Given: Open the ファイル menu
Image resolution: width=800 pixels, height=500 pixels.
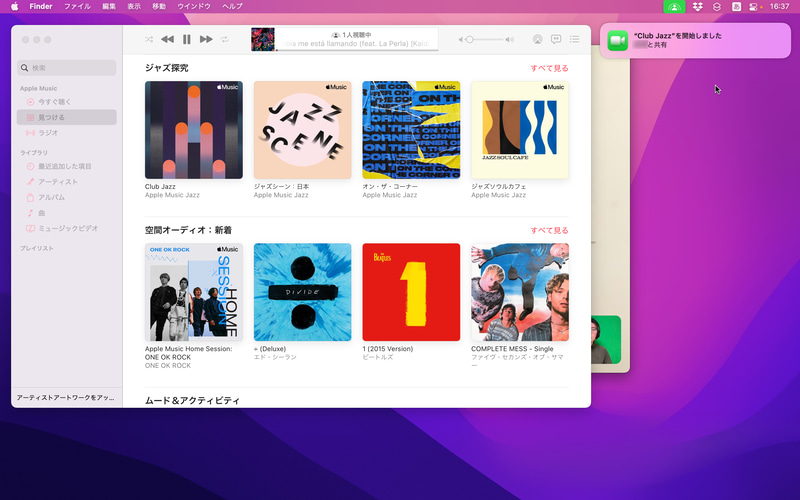Looking at the screenshot, I should coord(77,7).
